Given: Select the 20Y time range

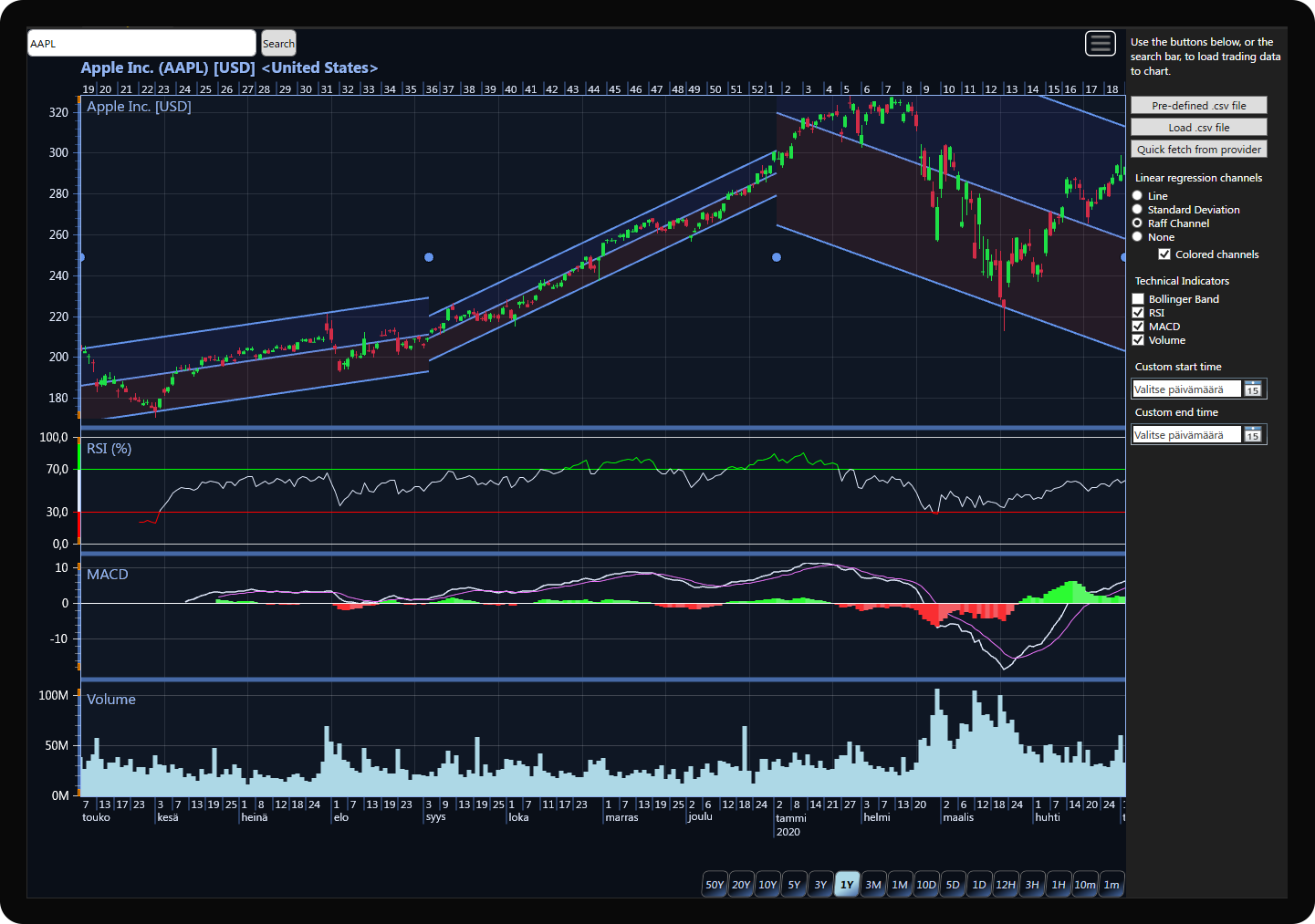Looking at the screenshot, I should click(741, 884).
